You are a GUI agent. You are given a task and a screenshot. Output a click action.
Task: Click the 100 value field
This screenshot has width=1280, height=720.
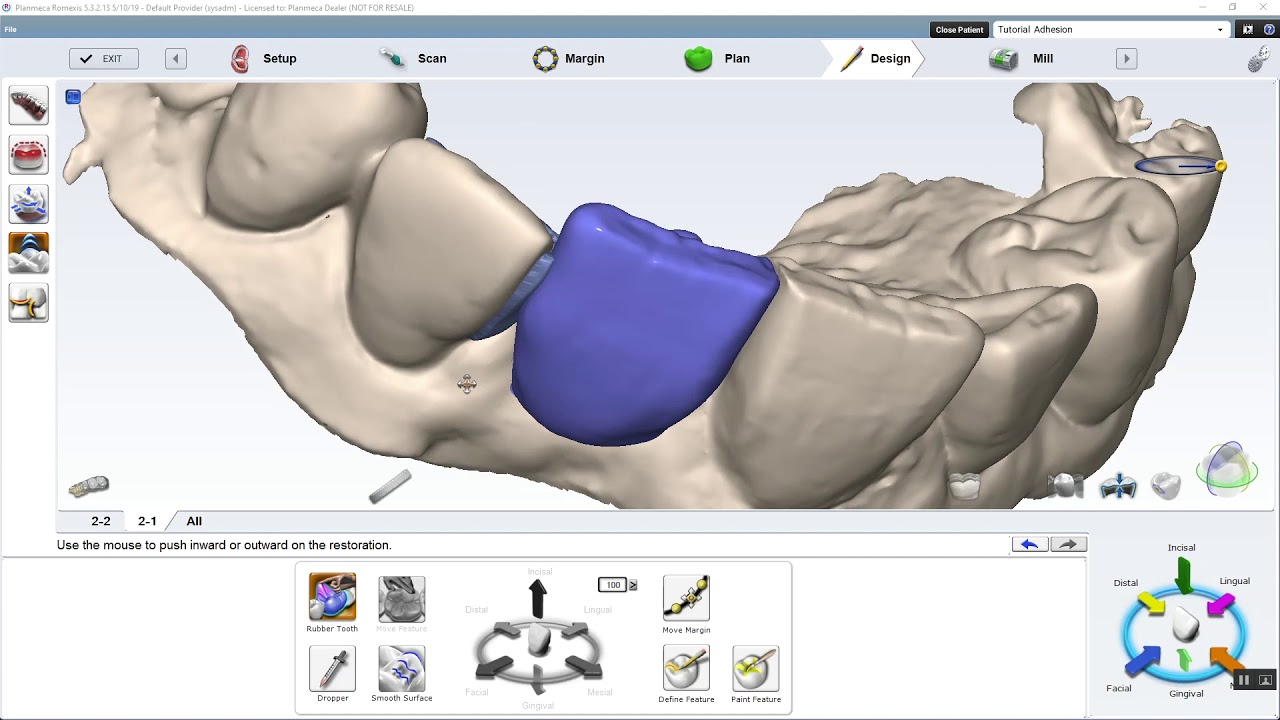612,585
